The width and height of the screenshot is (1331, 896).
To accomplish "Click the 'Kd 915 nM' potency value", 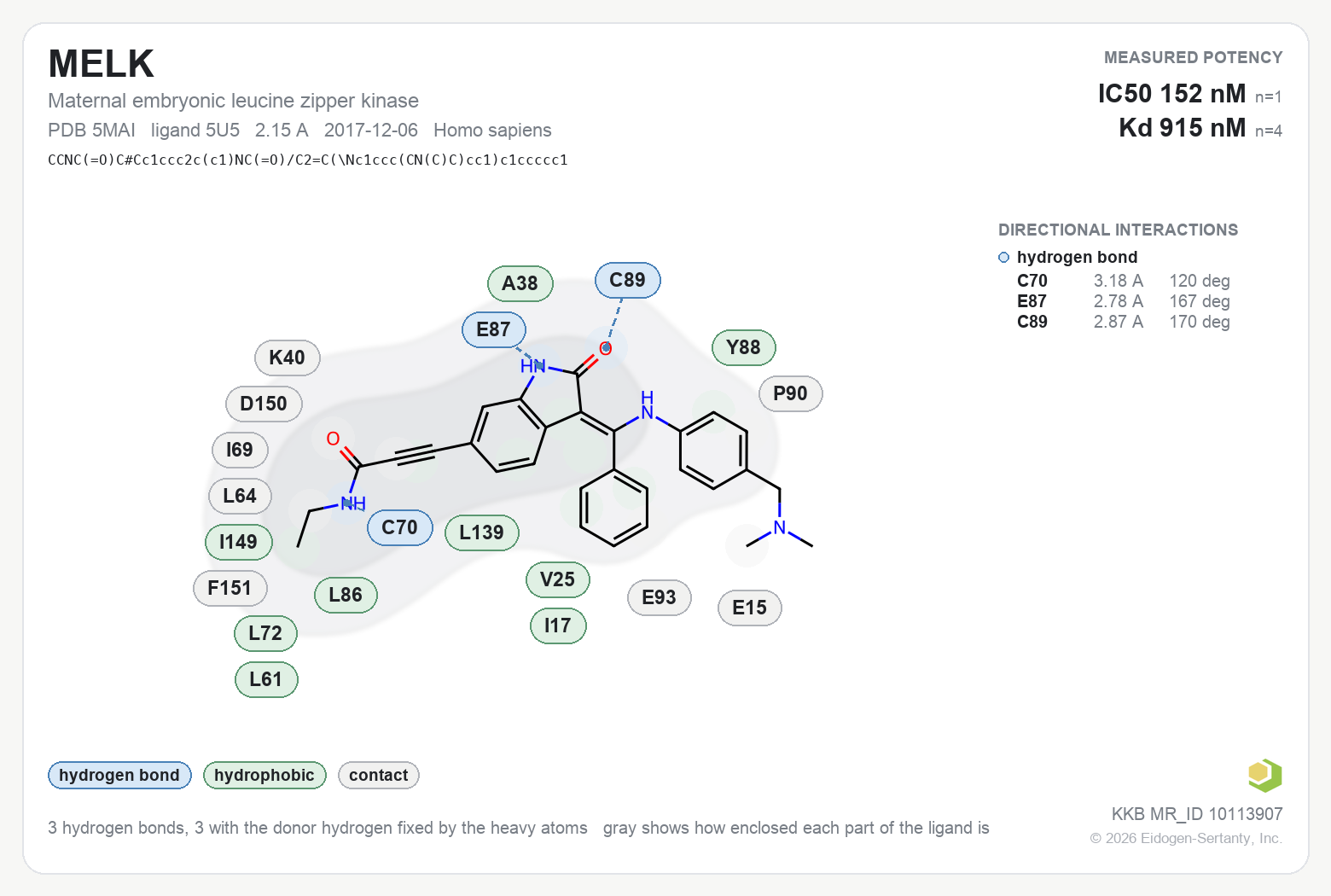I will pyautogui.click(x=1183, y=127).
